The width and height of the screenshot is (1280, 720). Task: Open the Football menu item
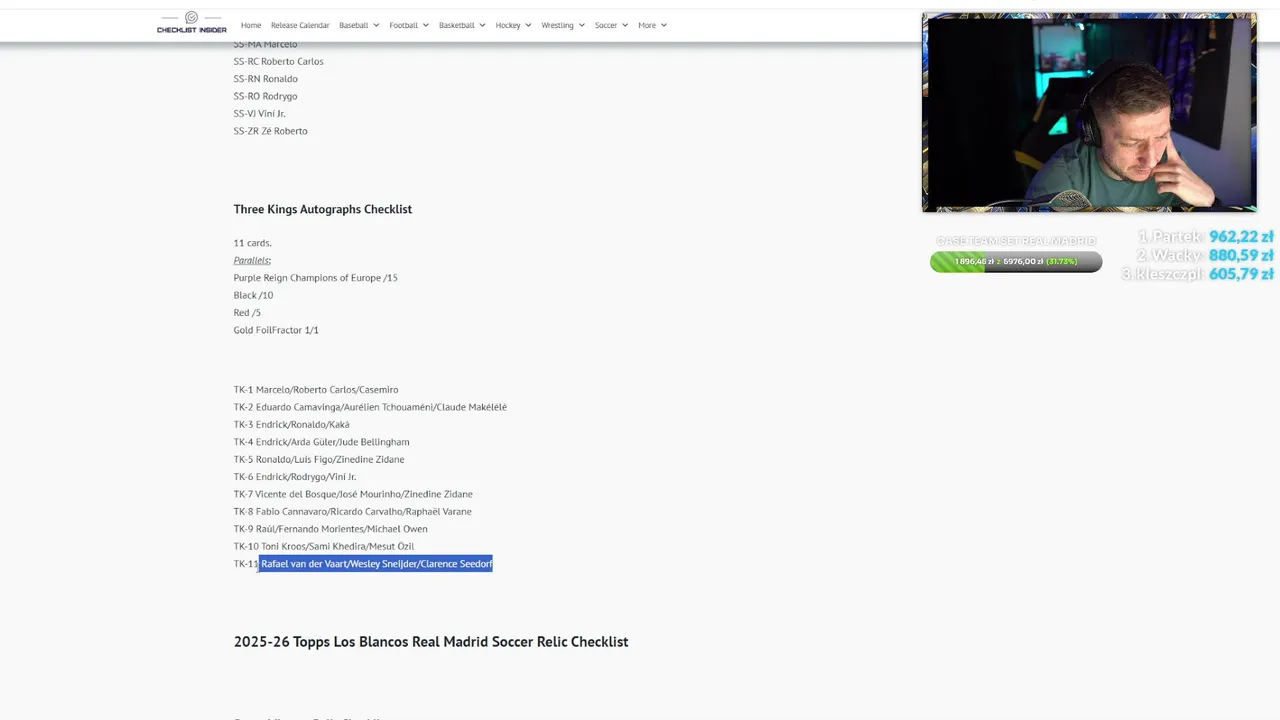403,25
